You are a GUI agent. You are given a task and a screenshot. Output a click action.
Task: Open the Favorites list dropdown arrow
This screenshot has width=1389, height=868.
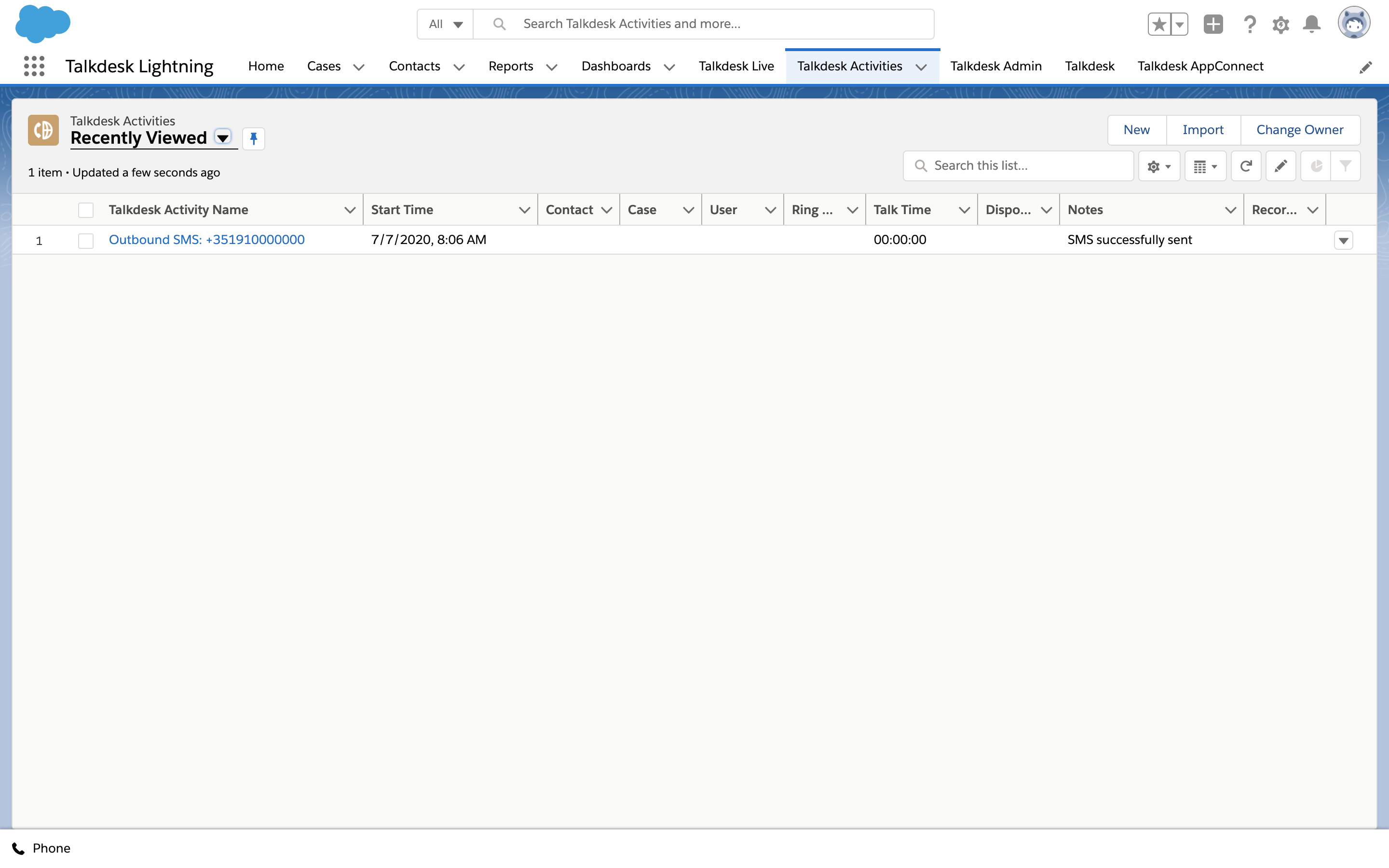[1180, 24]
